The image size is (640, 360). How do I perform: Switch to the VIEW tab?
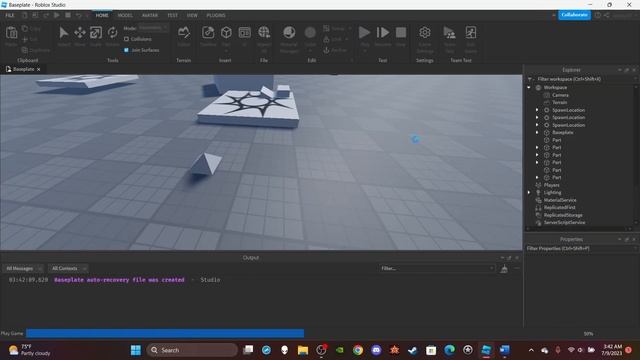pyautogui.click(x=192, y=15)
